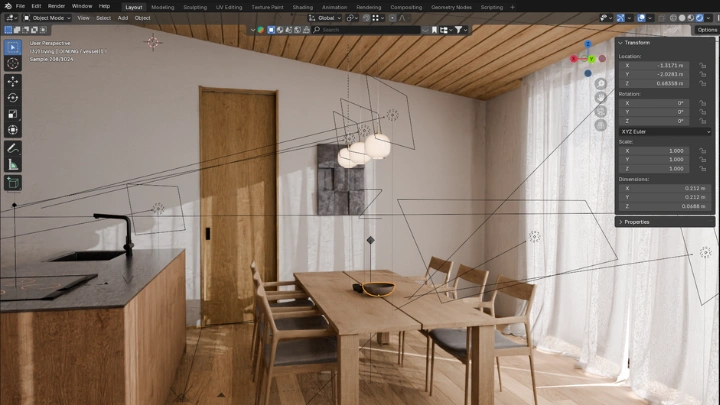Select the Annotate tool
Image resolution: width=720 pixels, height=405 pixels.
pyautogui.click(x=13, y=148)
